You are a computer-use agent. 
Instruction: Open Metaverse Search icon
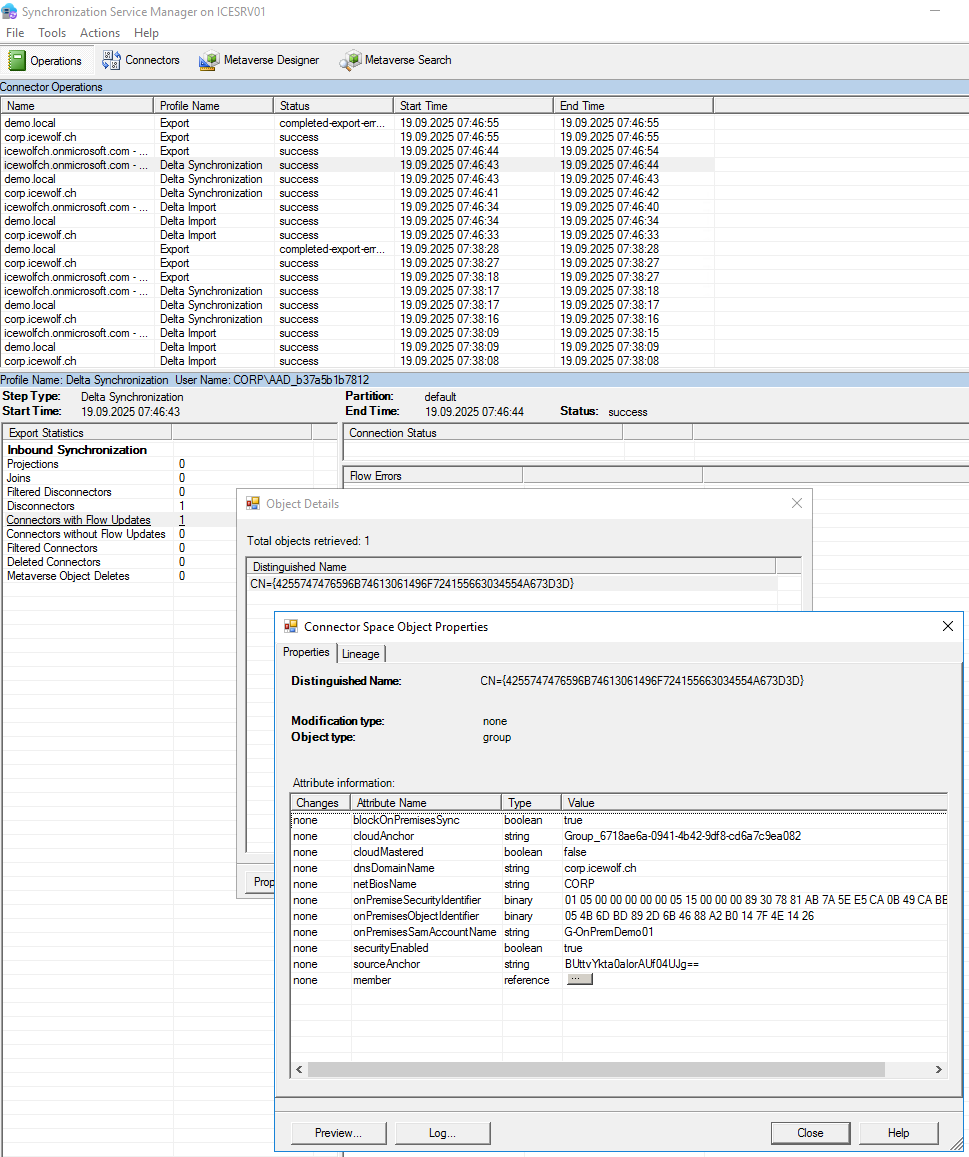pyautogui.click(x=350, y=61)
